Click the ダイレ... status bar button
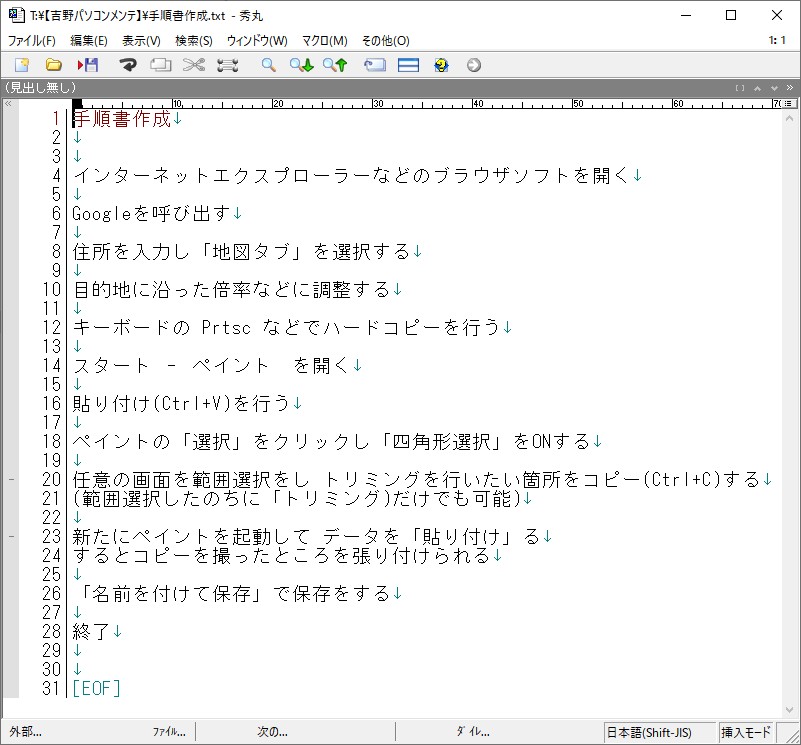Screen dimensions: 801x745 474,732
